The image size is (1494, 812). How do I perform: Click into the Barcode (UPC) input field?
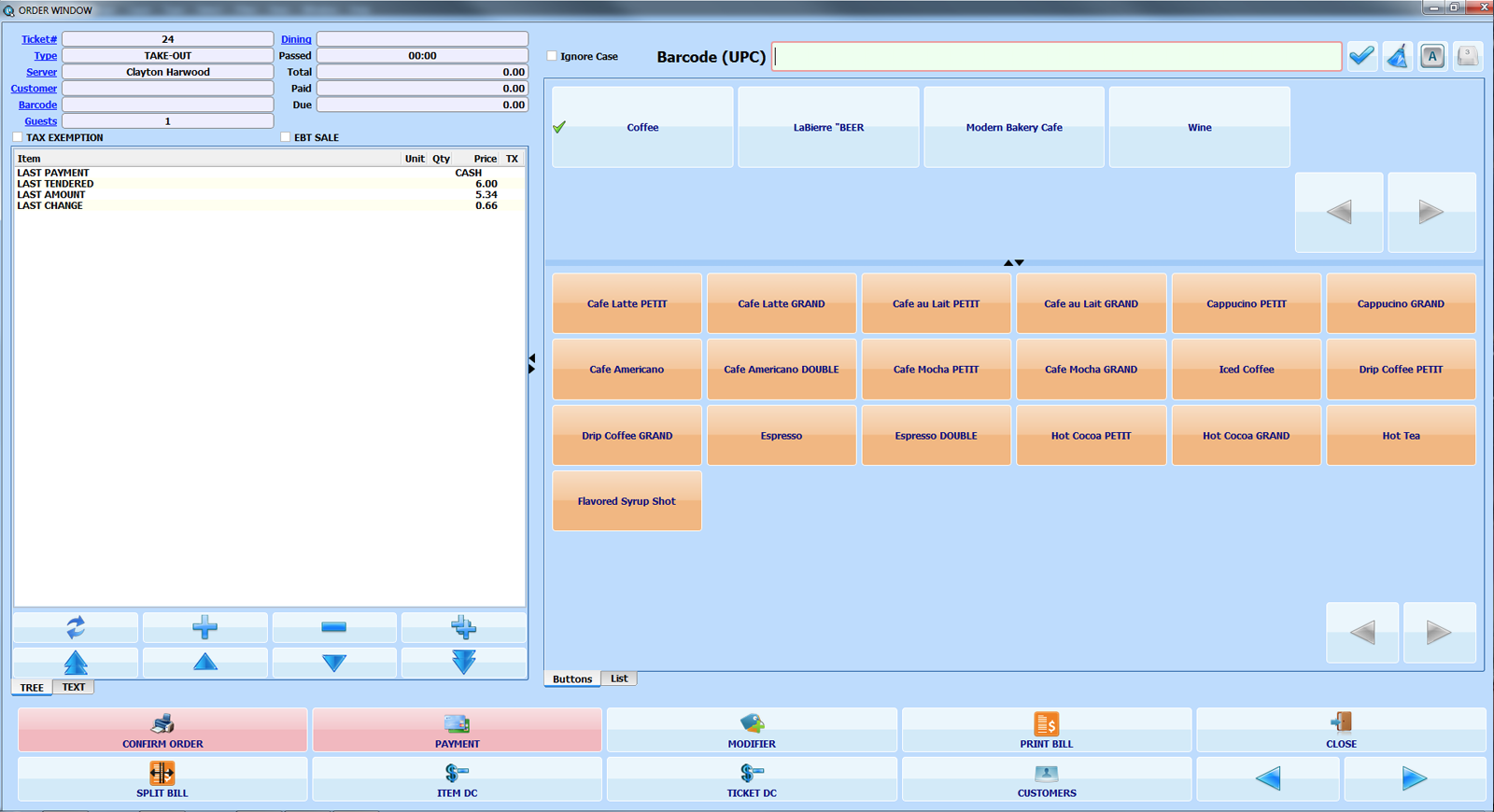point(1056,57)
